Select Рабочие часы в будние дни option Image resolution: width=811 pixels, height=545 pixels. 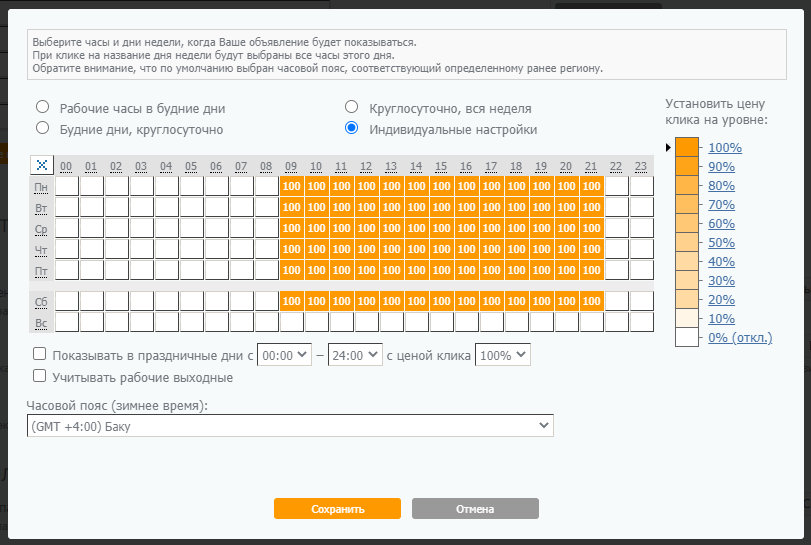click(x=43, y=108)
